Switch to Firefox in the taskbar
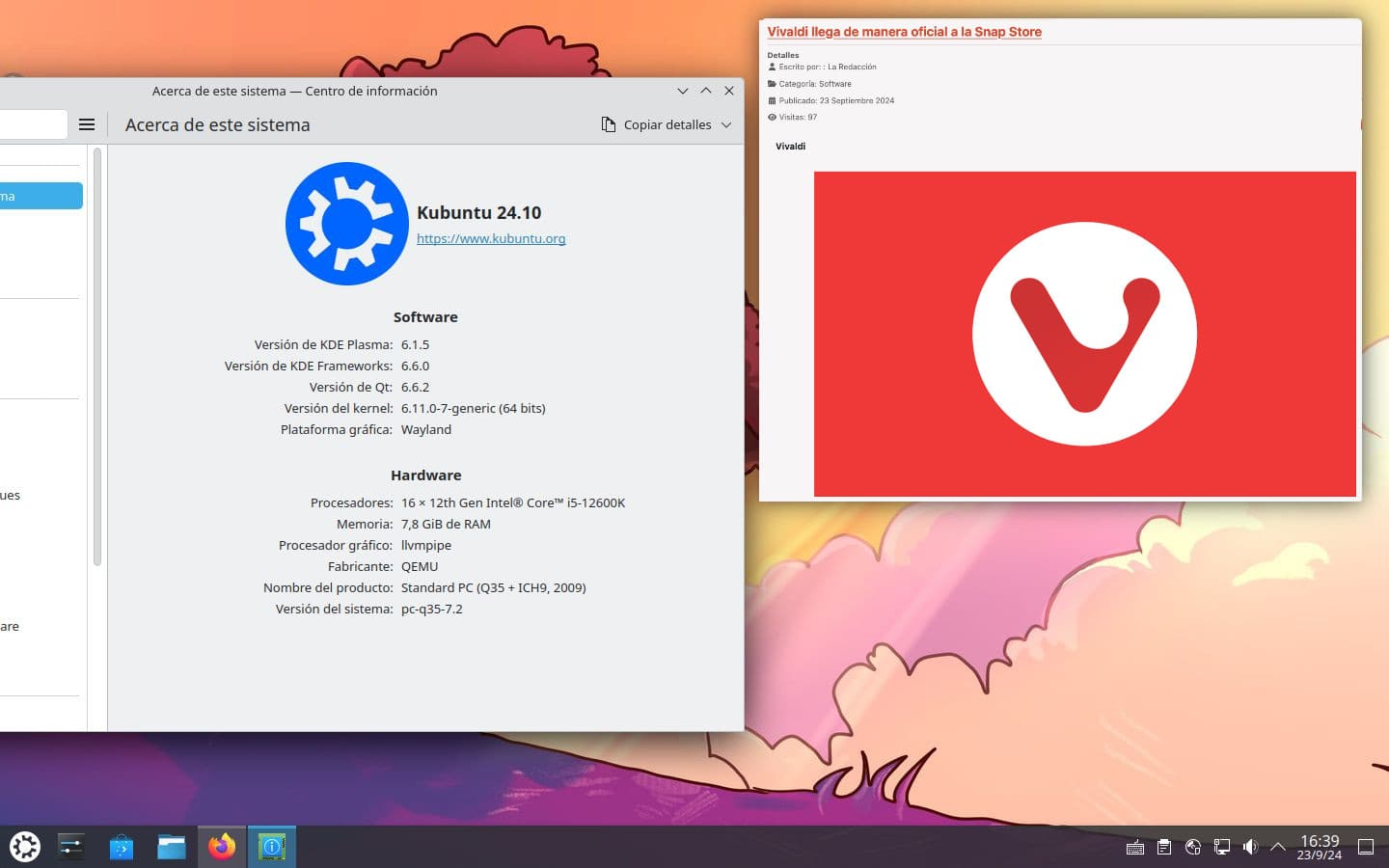 [222, 847]
